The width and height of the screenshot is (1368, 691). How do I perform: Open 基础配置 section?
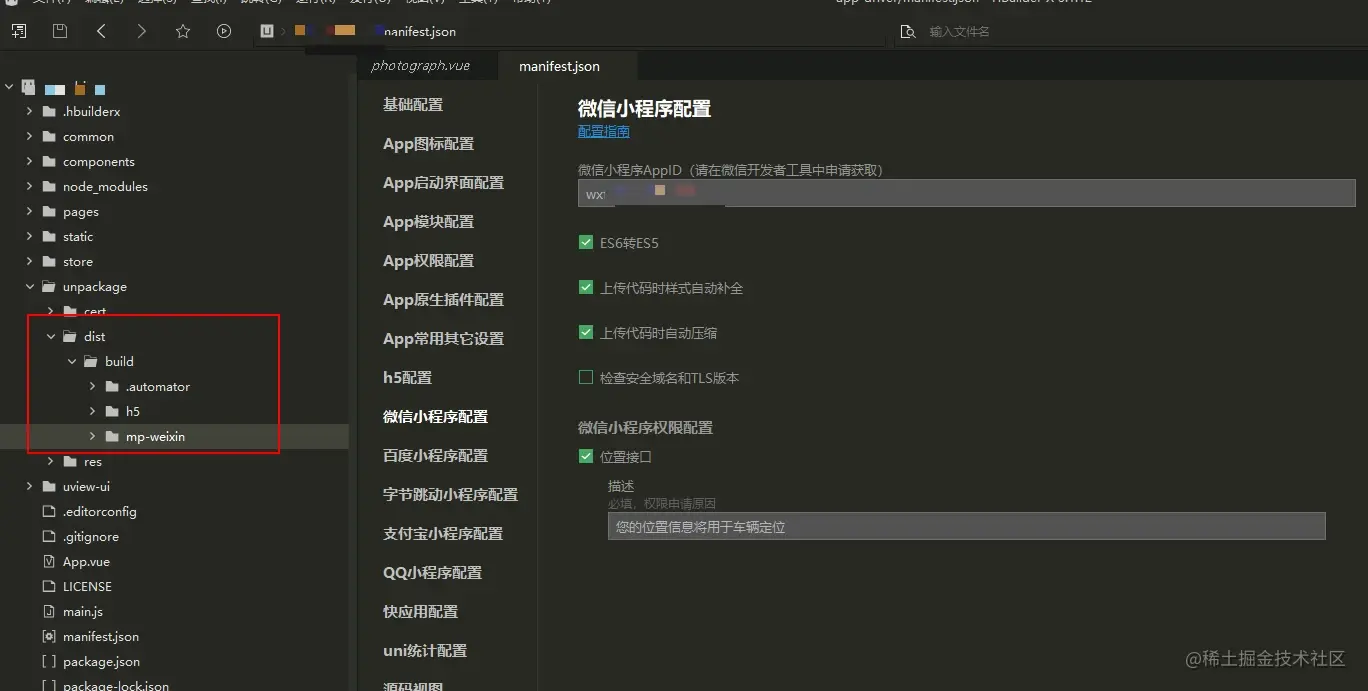pos(413,104)
